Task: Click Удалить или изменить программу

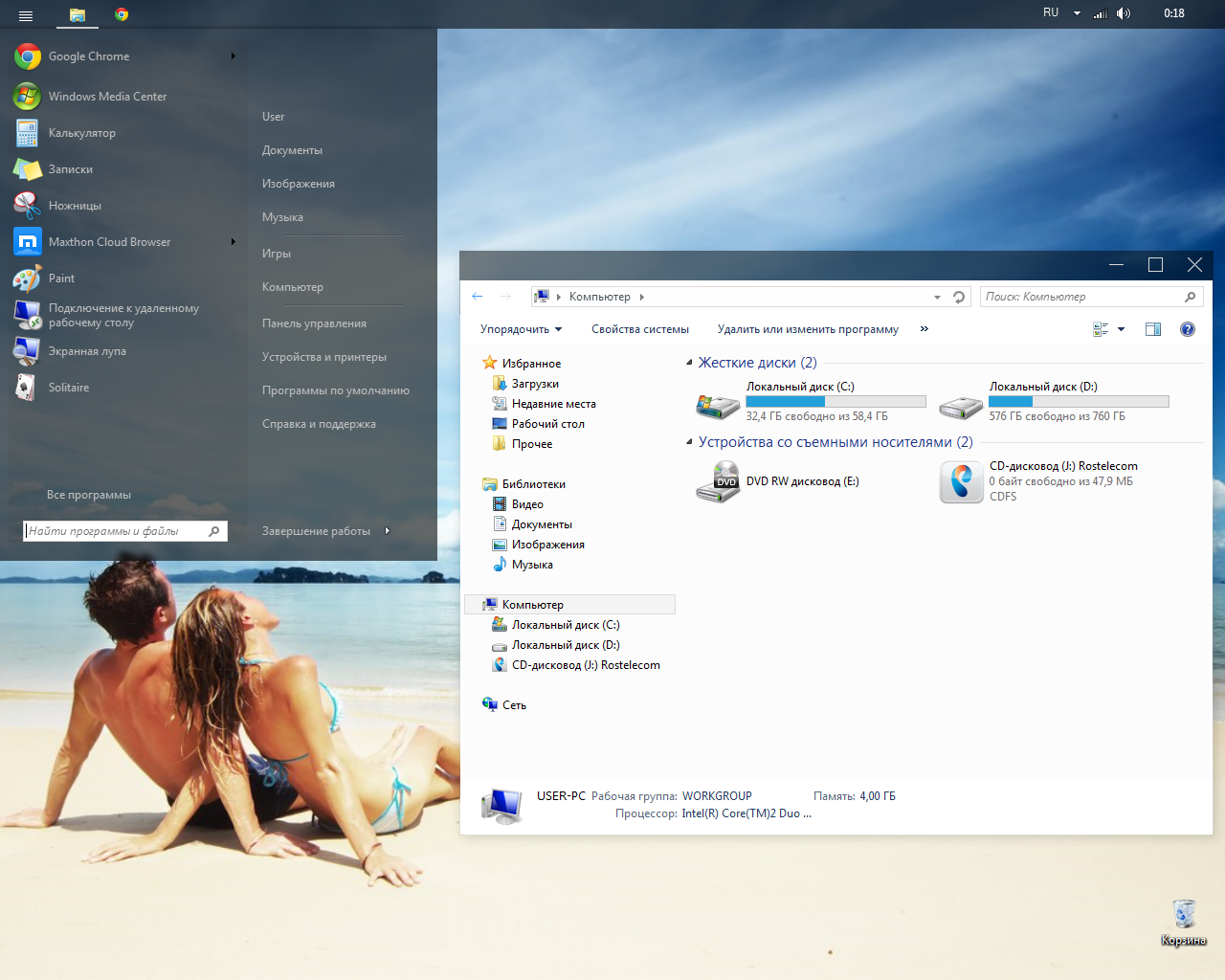Action: (x=808, y=329)
